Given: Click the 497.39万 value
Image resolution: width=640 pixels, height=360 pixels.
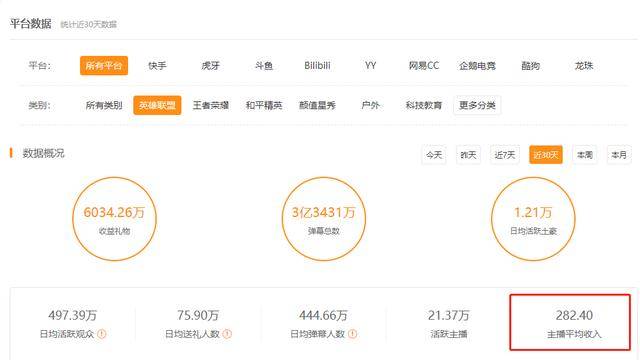Looking at the screenshot, I should (x=73, y=315).
